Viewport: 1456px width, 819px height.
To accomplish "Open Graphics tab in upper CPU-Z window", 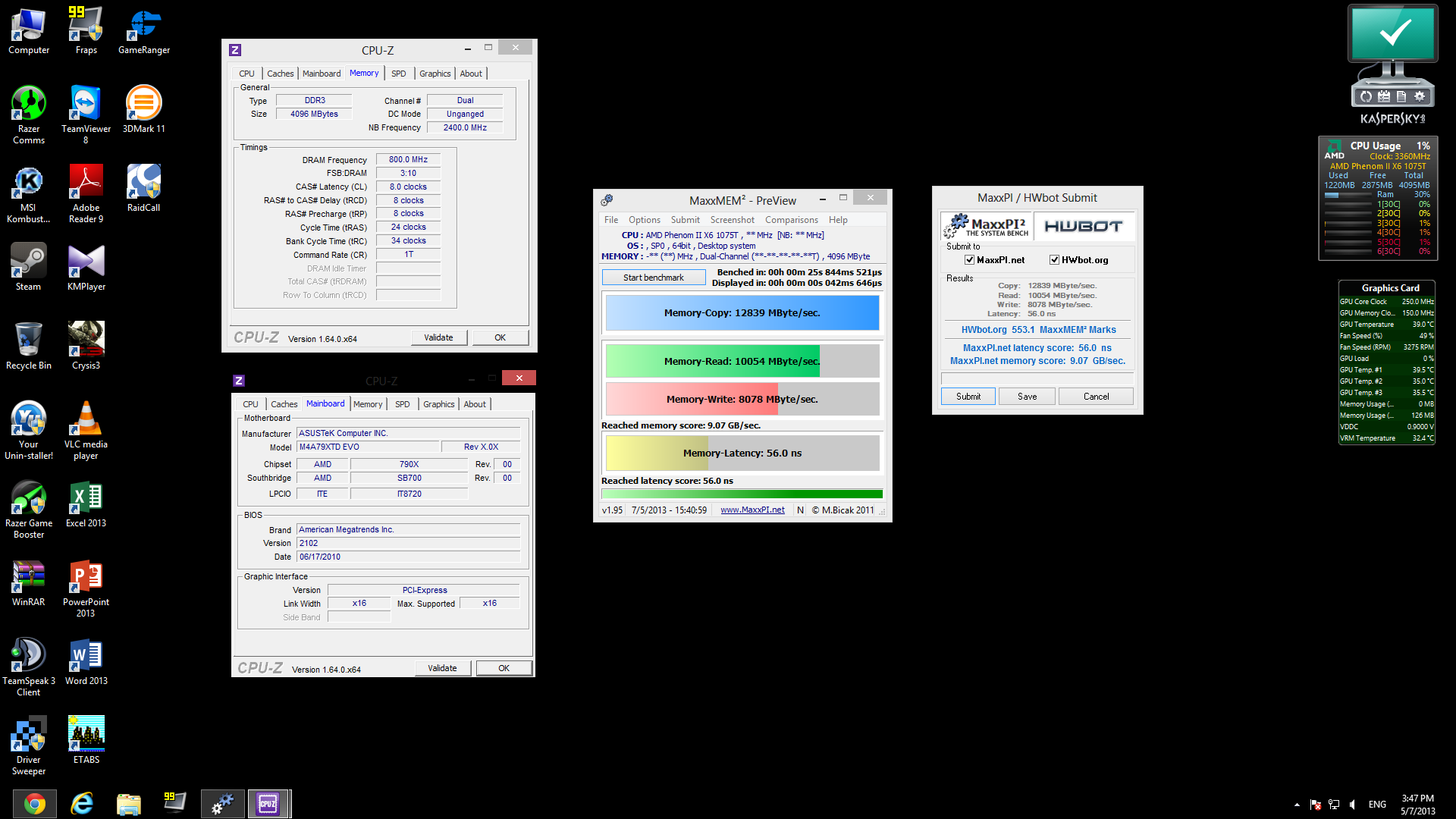I will [x=435, y=74].
